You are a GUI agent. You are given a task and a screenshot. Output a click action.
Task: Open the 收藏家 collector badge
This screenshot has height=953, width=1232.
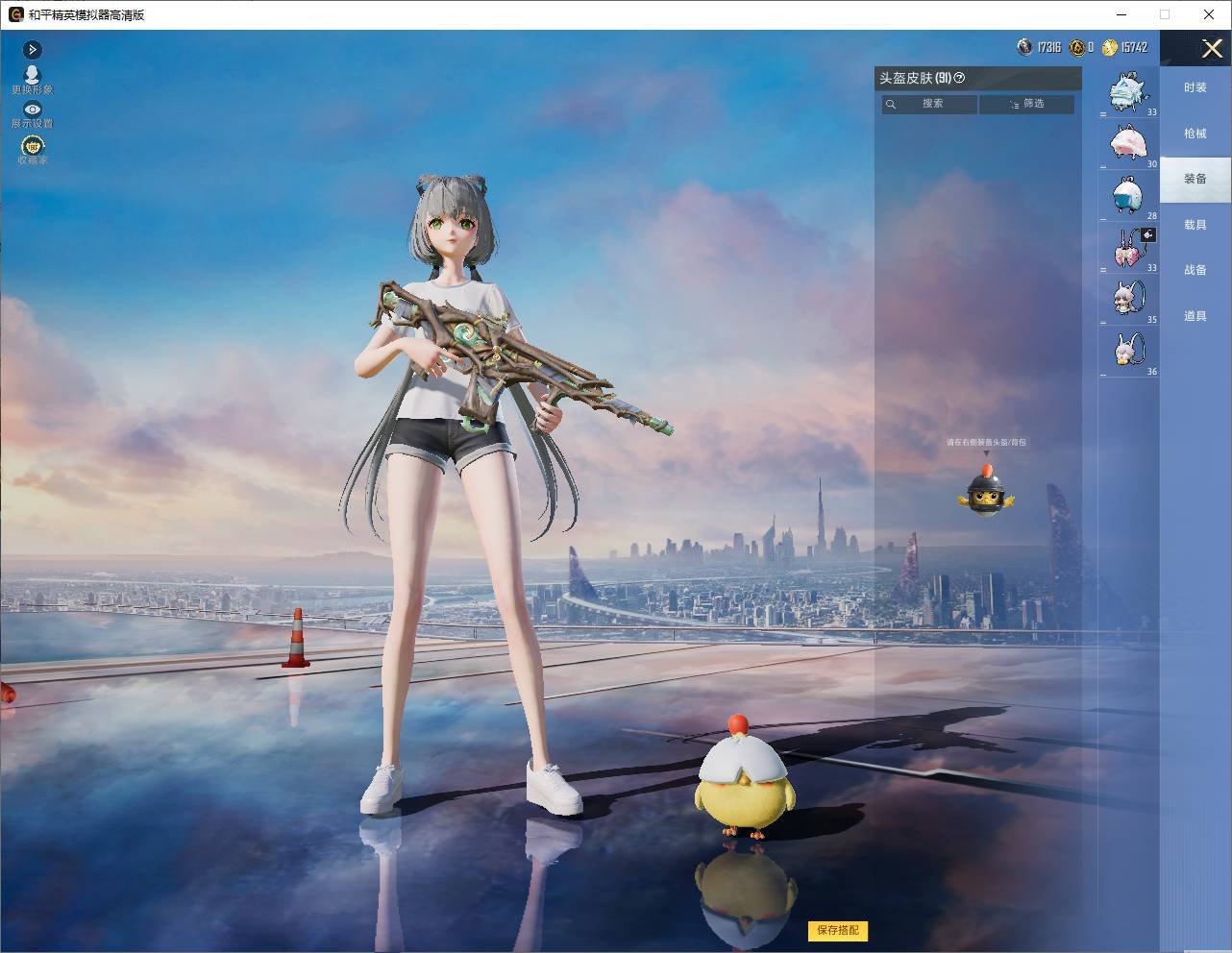32,150
